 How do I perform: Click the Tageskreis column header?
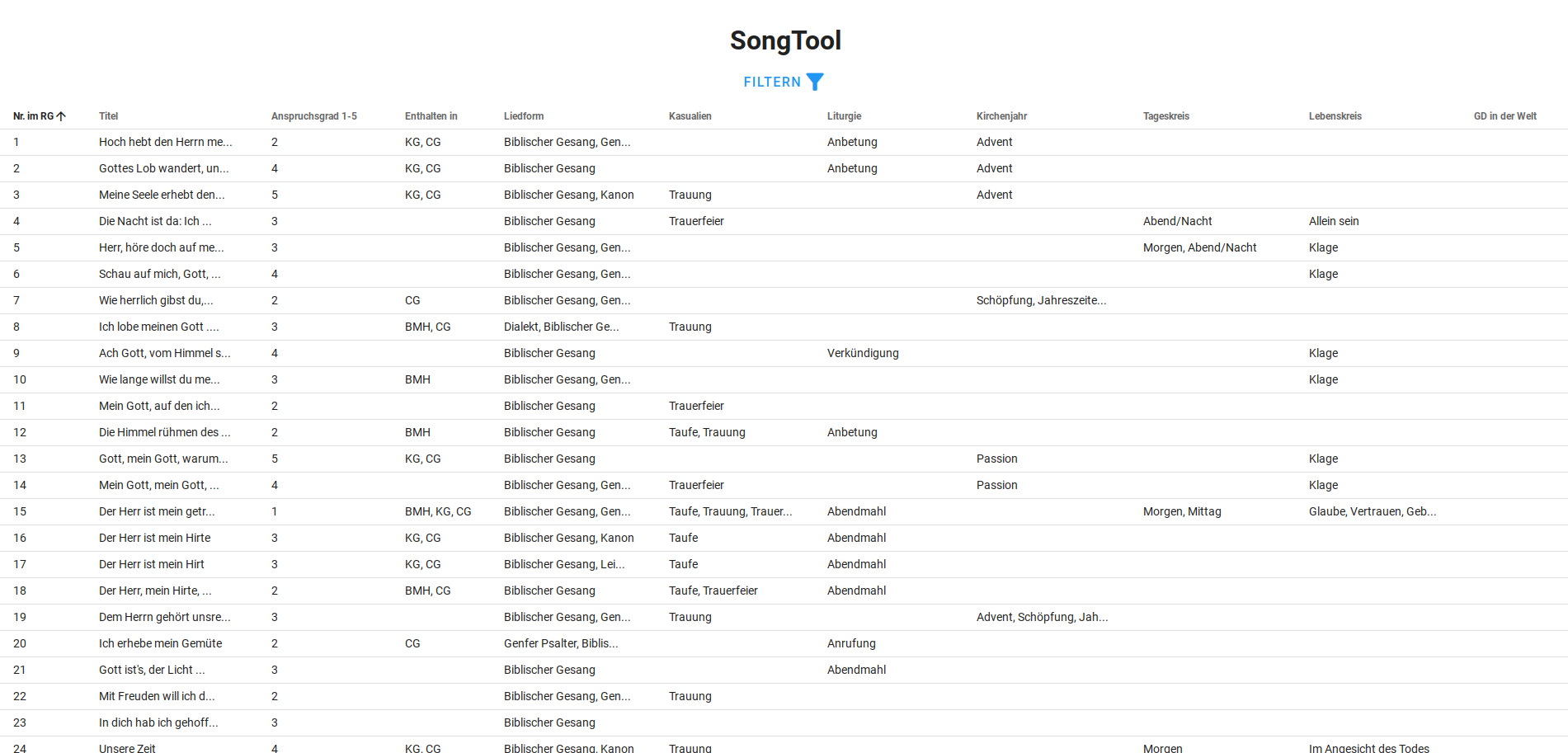click(1166, 116)
